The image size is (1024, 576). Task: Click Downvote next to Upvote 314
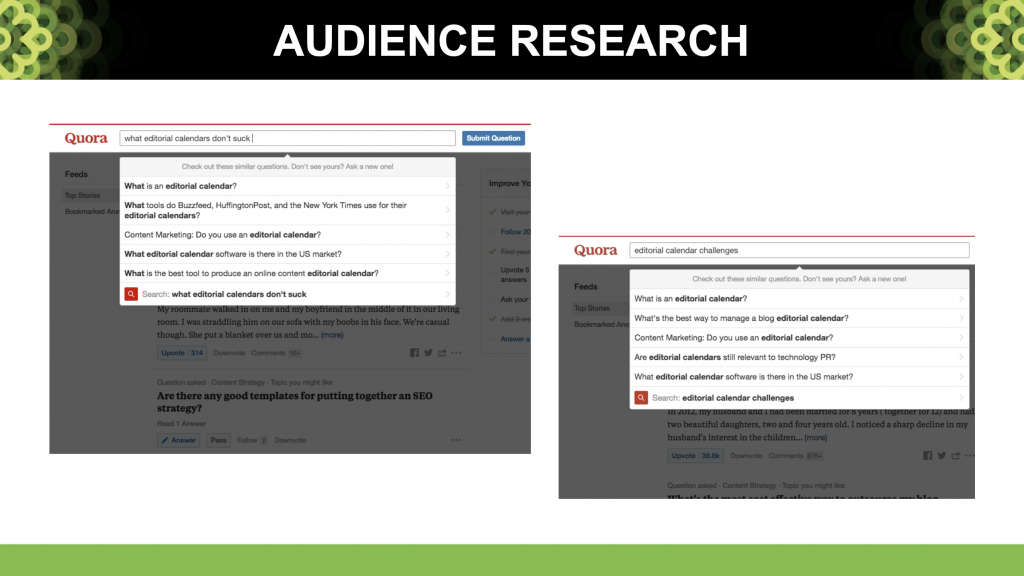click(229, 353)
